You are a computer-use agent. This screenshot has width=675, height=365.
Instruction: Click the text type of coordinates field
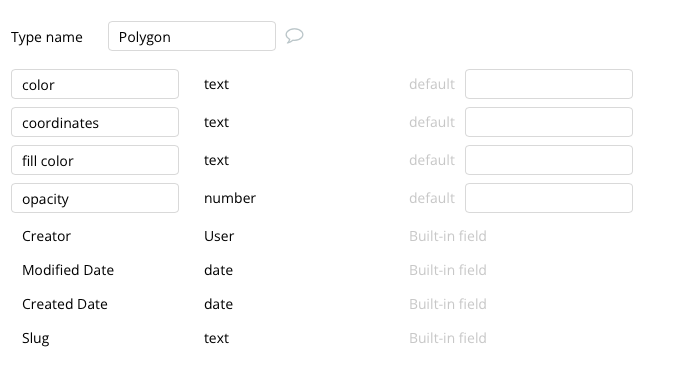pyautogui.click(x=216, y=122)
